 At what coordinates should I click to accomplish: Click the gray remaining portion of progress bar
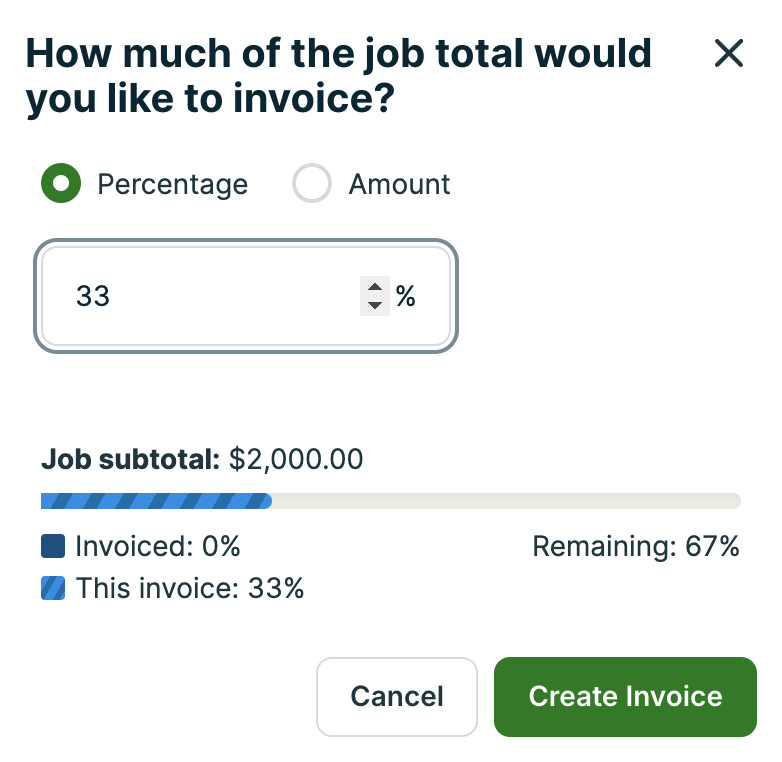point(505,501)
